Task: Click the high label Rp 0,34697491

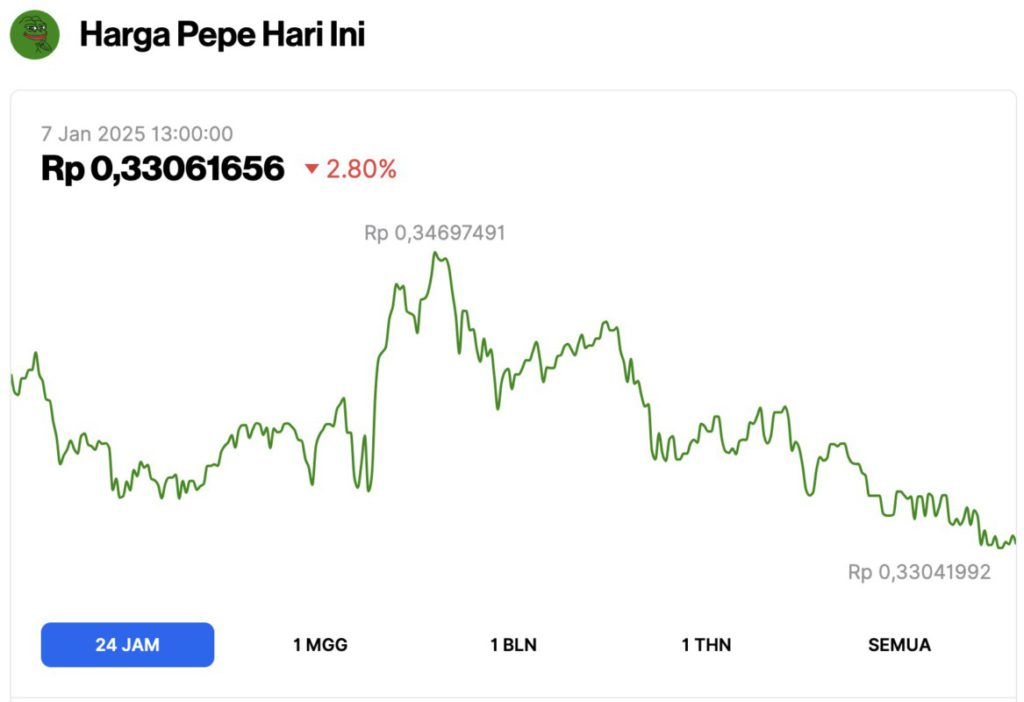Action: tap(434, 233)
